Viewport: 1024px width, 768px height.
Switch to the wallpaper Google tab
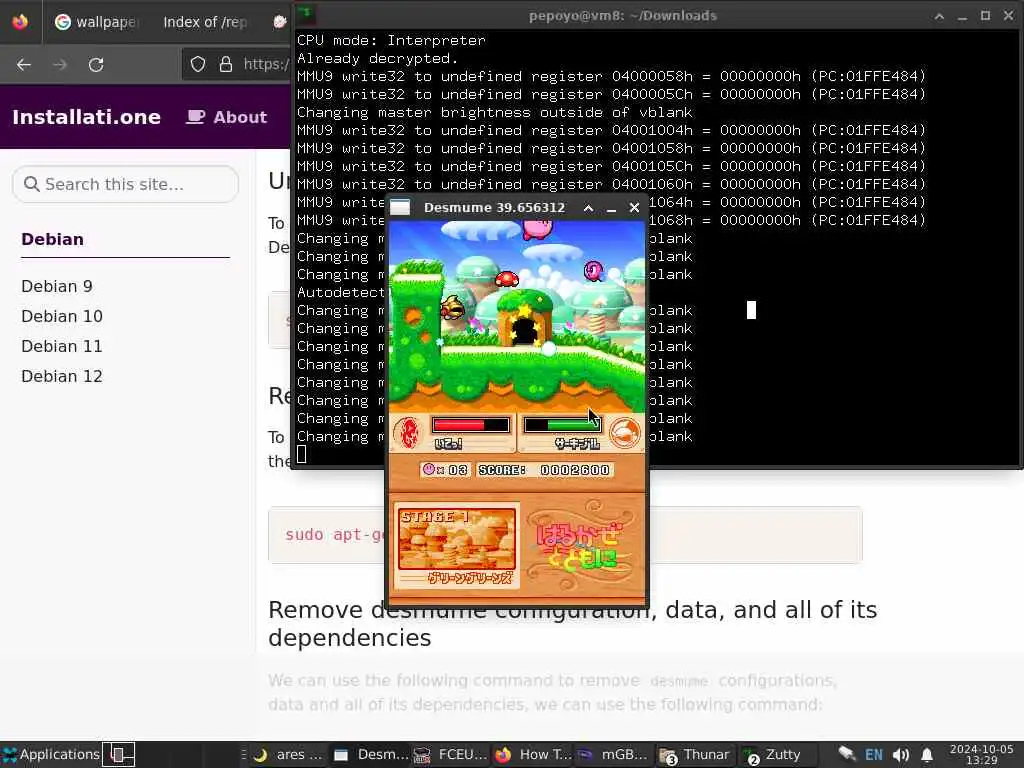pos(96,22)
